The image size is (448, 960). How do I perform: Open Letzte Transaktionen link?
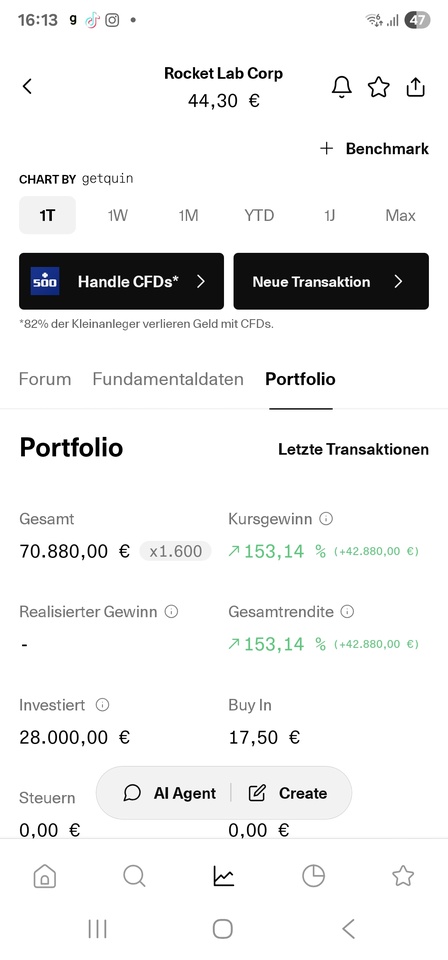pyautogui.click(x=353, y=449)
